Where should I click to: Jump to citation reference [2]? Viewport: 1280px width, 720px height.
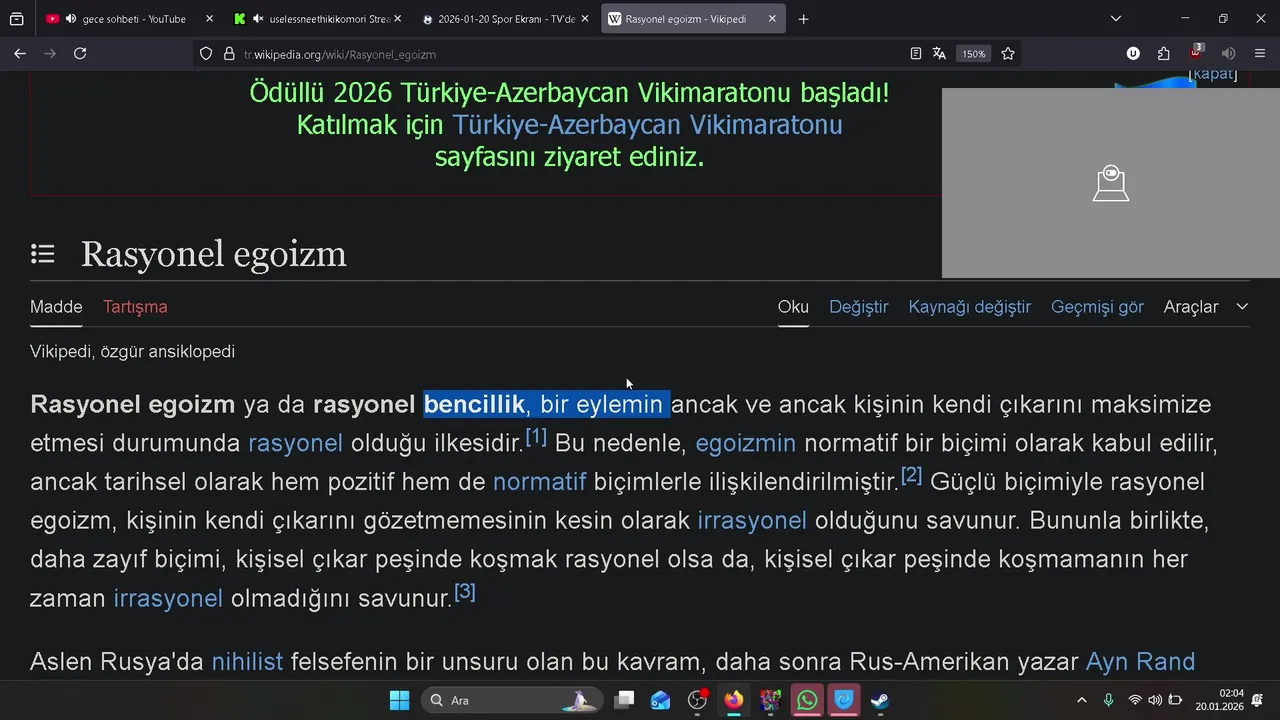click(912, 476)
